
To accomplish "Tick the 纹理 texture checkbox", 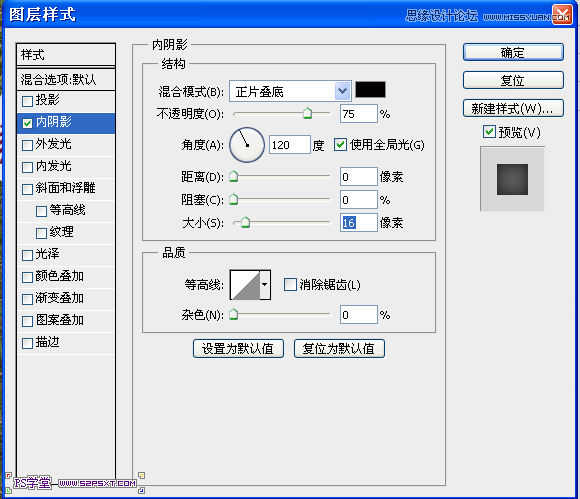I will (x=41, y=233).
